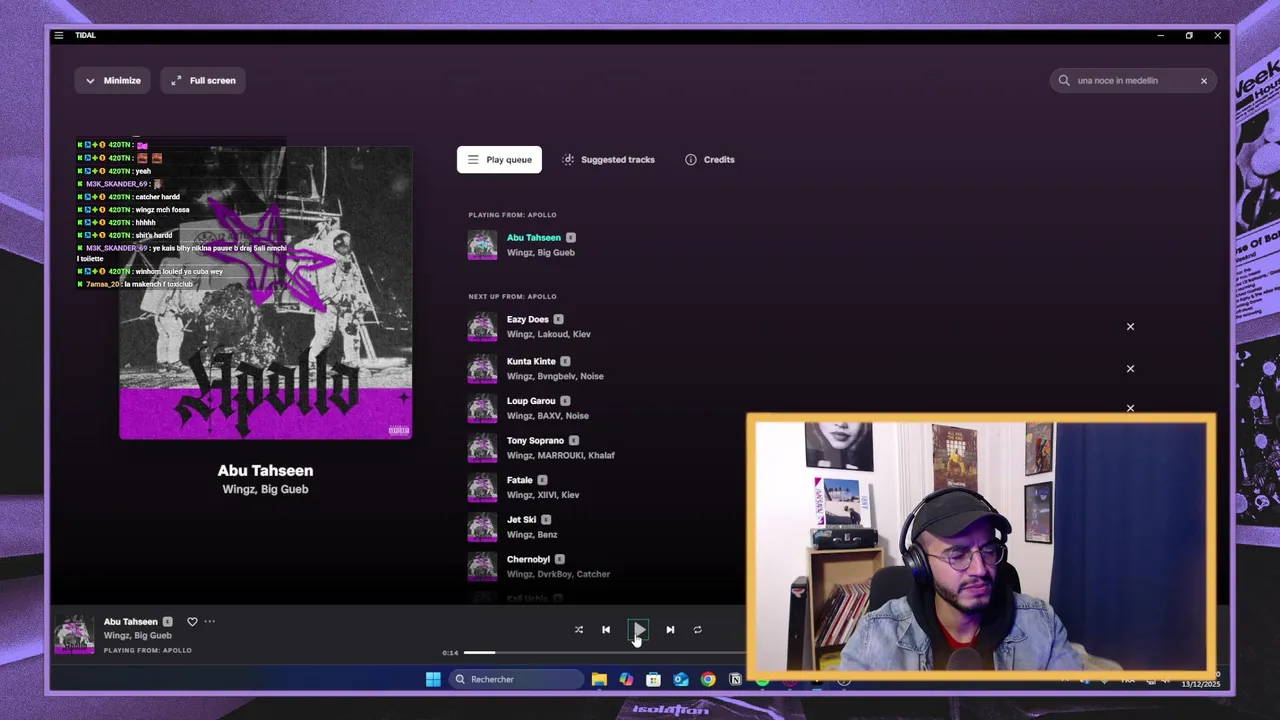Open artists Wingz, Lakoud, Kiev under Eazy Does
The image size is (1280, 720).
click(x=548, y=334)
